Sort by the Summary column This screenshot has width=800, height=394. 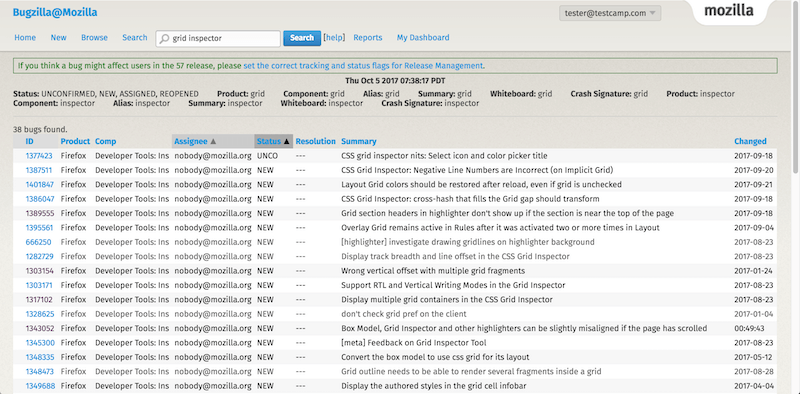[359, 141]
